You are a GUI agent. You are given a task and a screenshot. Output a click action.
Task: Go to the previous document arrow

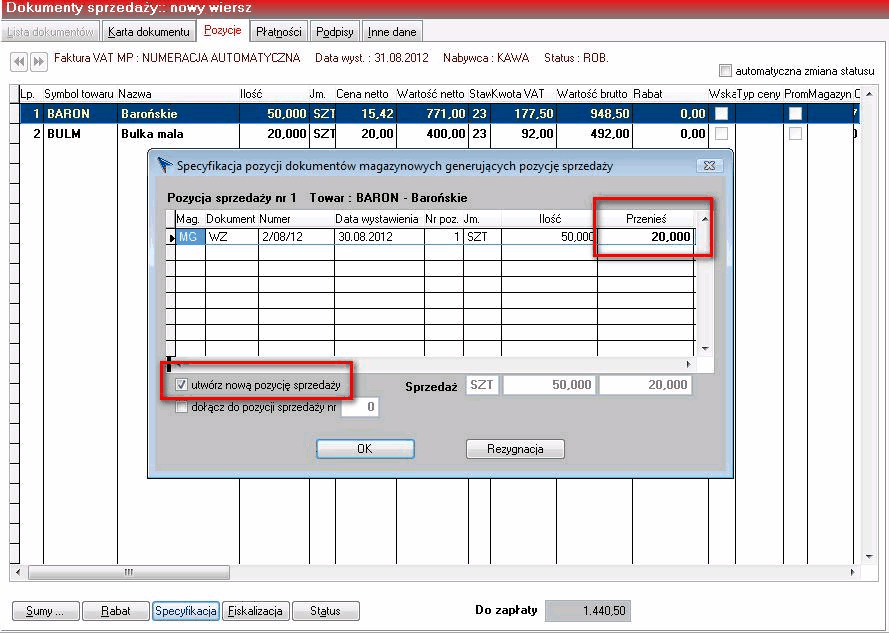click(x=19, y=61)
